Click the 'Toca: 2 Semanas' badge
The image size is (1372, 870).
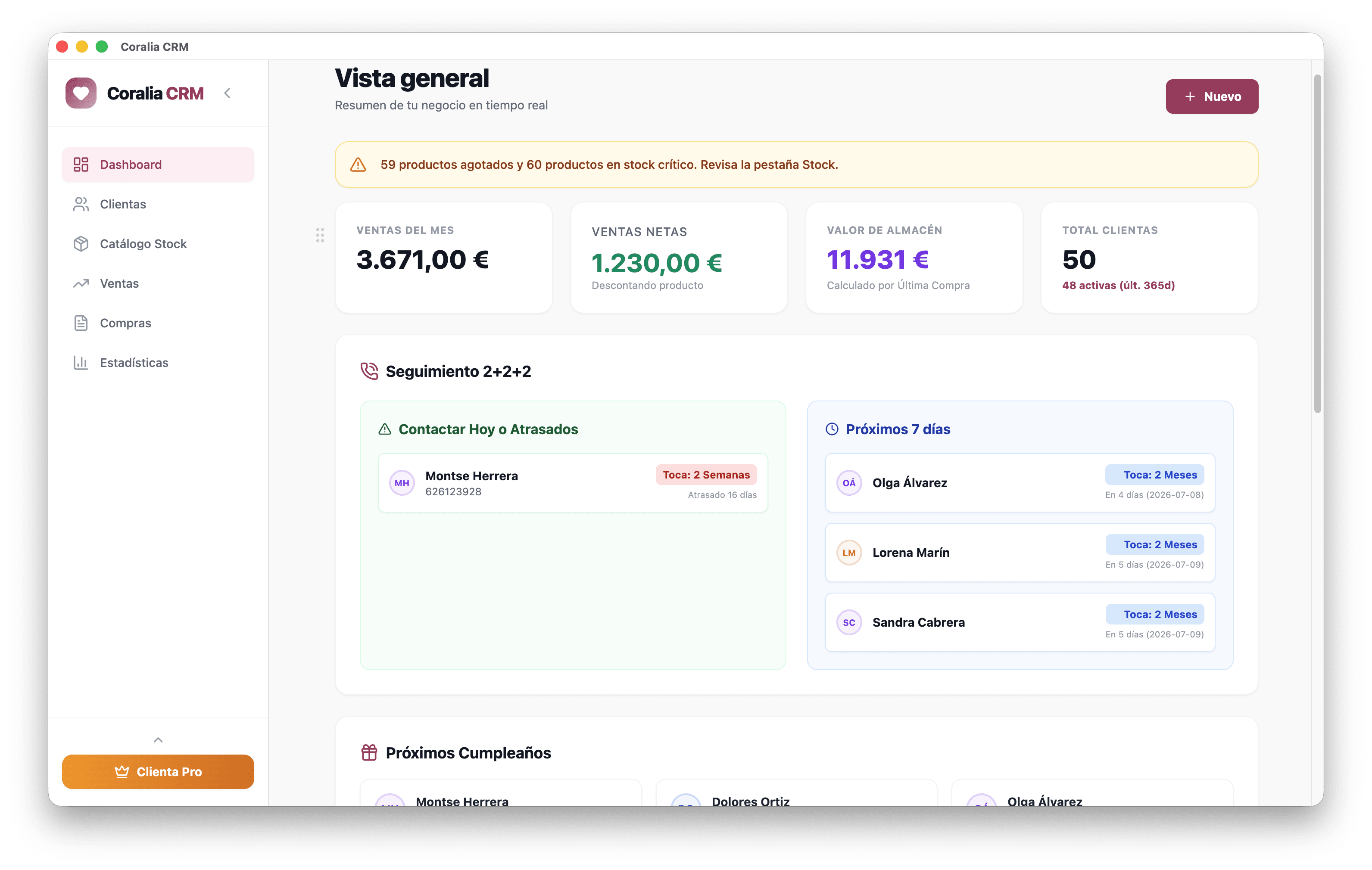click(706, 475)
